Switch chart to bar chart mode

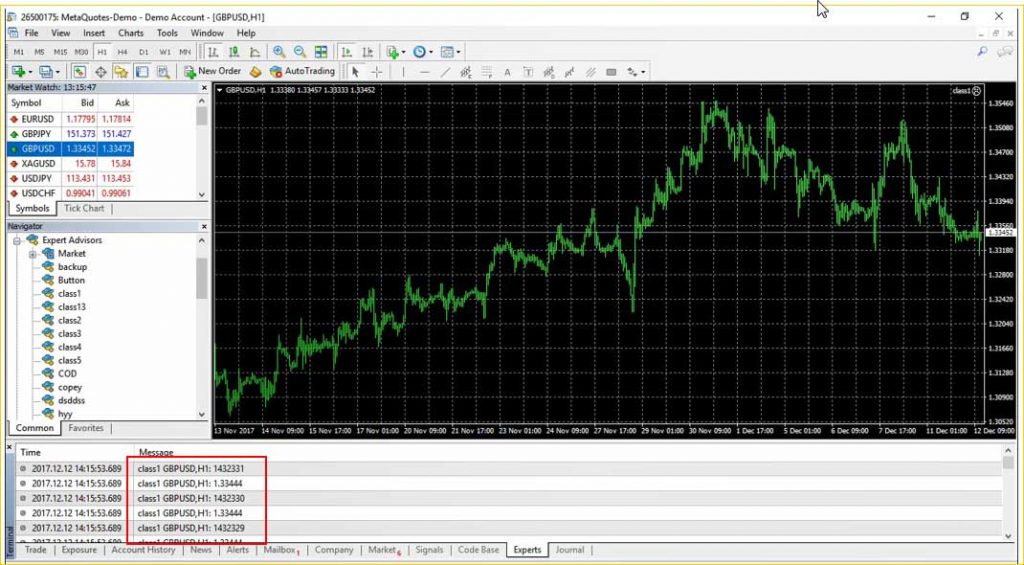pyautogui.click(x=213, y=52)
